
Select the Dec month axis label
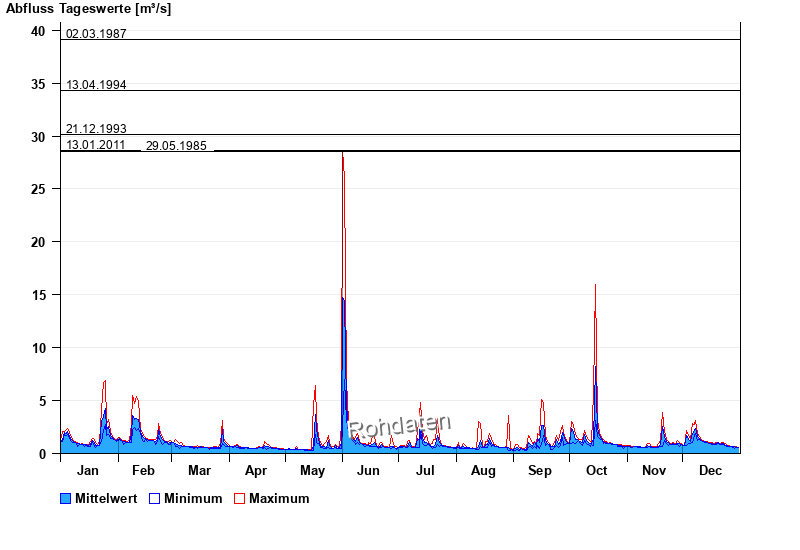pos(710,470)
